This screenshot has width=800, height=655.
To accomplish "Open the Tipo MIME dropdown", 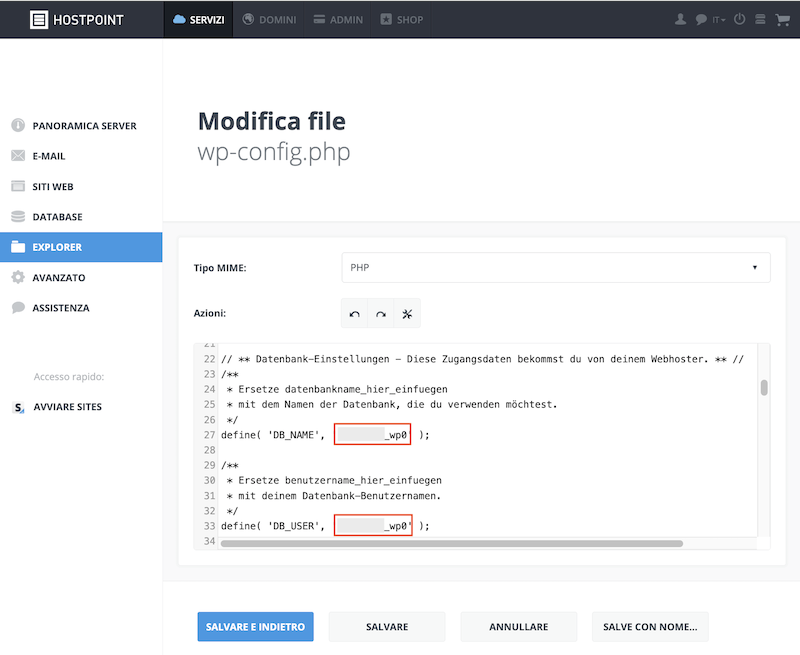I will (x=556, y=267).
